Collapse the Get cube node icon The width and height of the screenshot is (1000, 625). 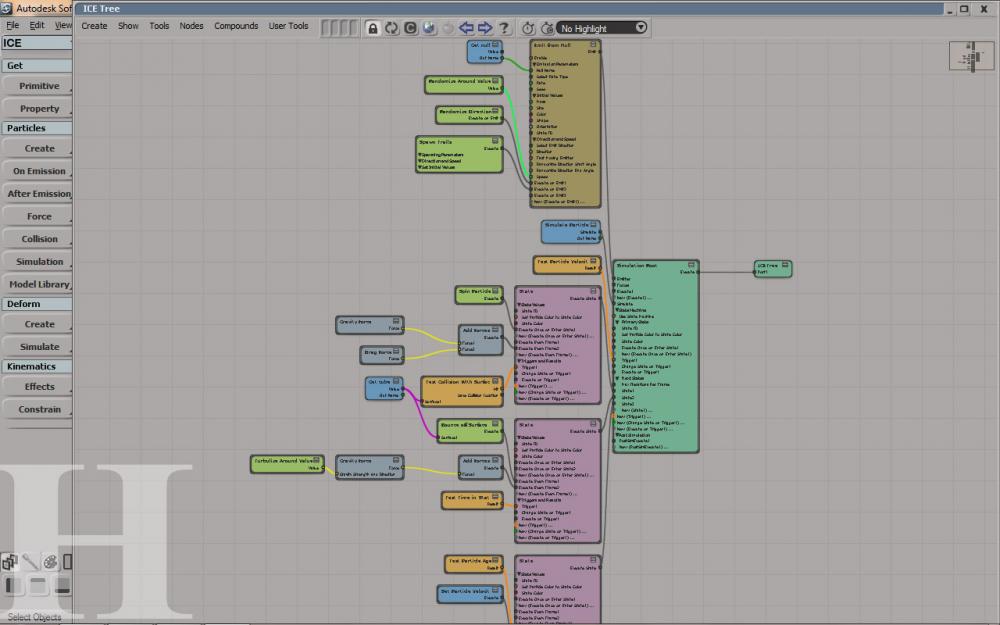click(396, 381)
